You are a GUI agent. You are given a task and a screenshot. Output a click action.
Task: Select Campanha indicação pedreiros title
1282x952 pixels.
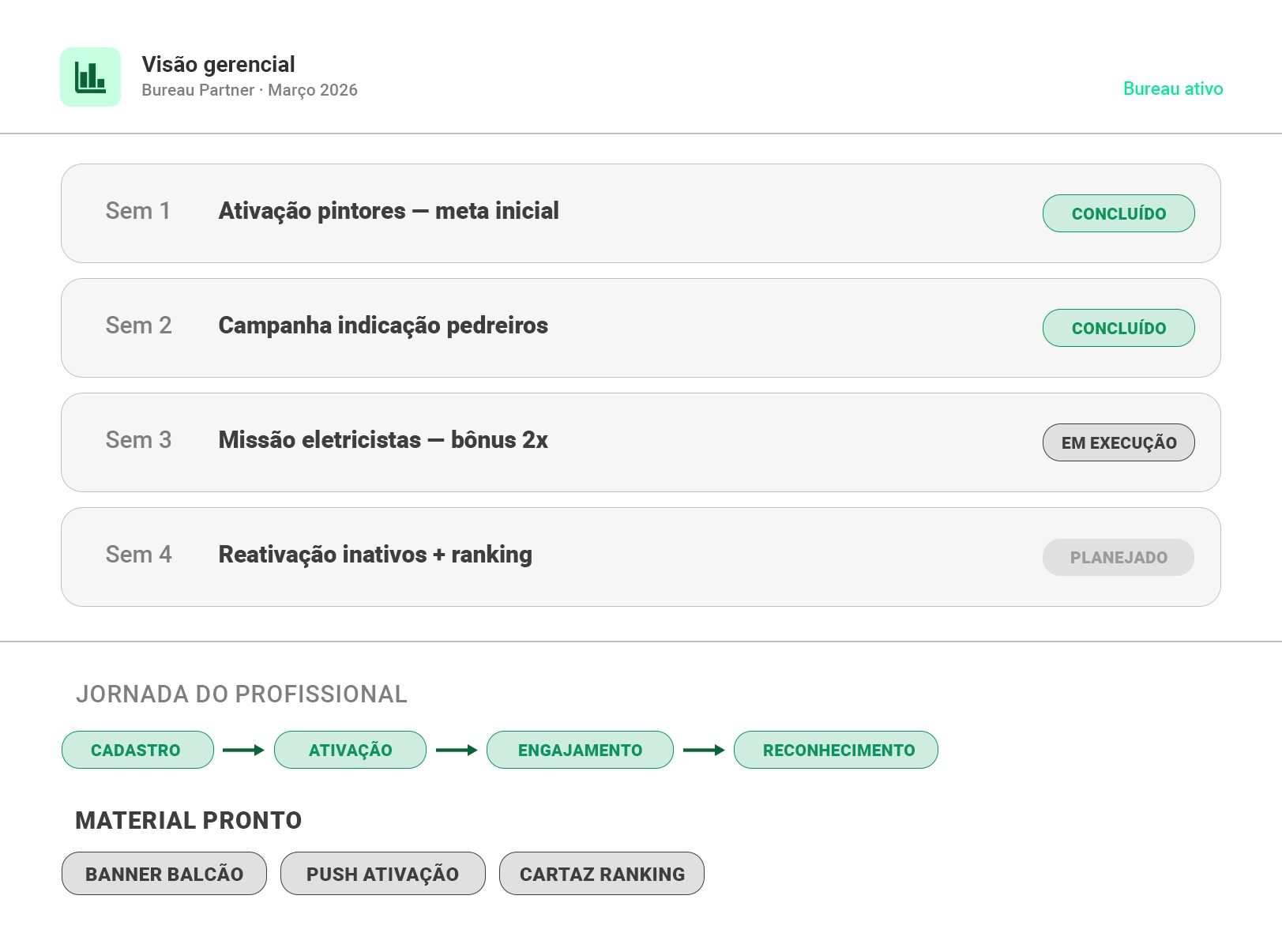coord(383,325)
